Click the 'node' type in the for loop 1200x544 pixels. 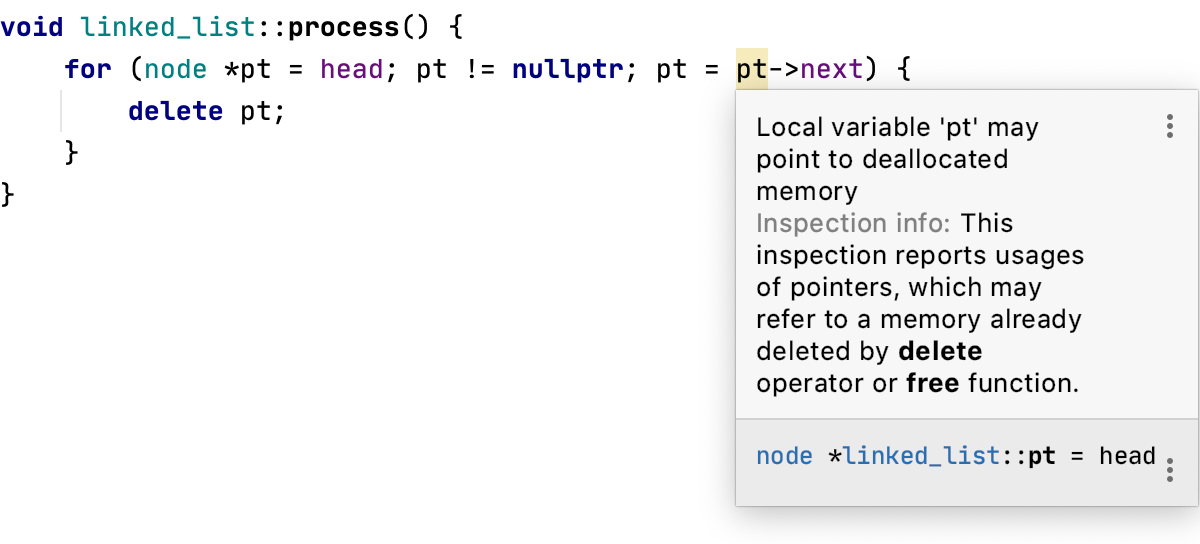175,70
